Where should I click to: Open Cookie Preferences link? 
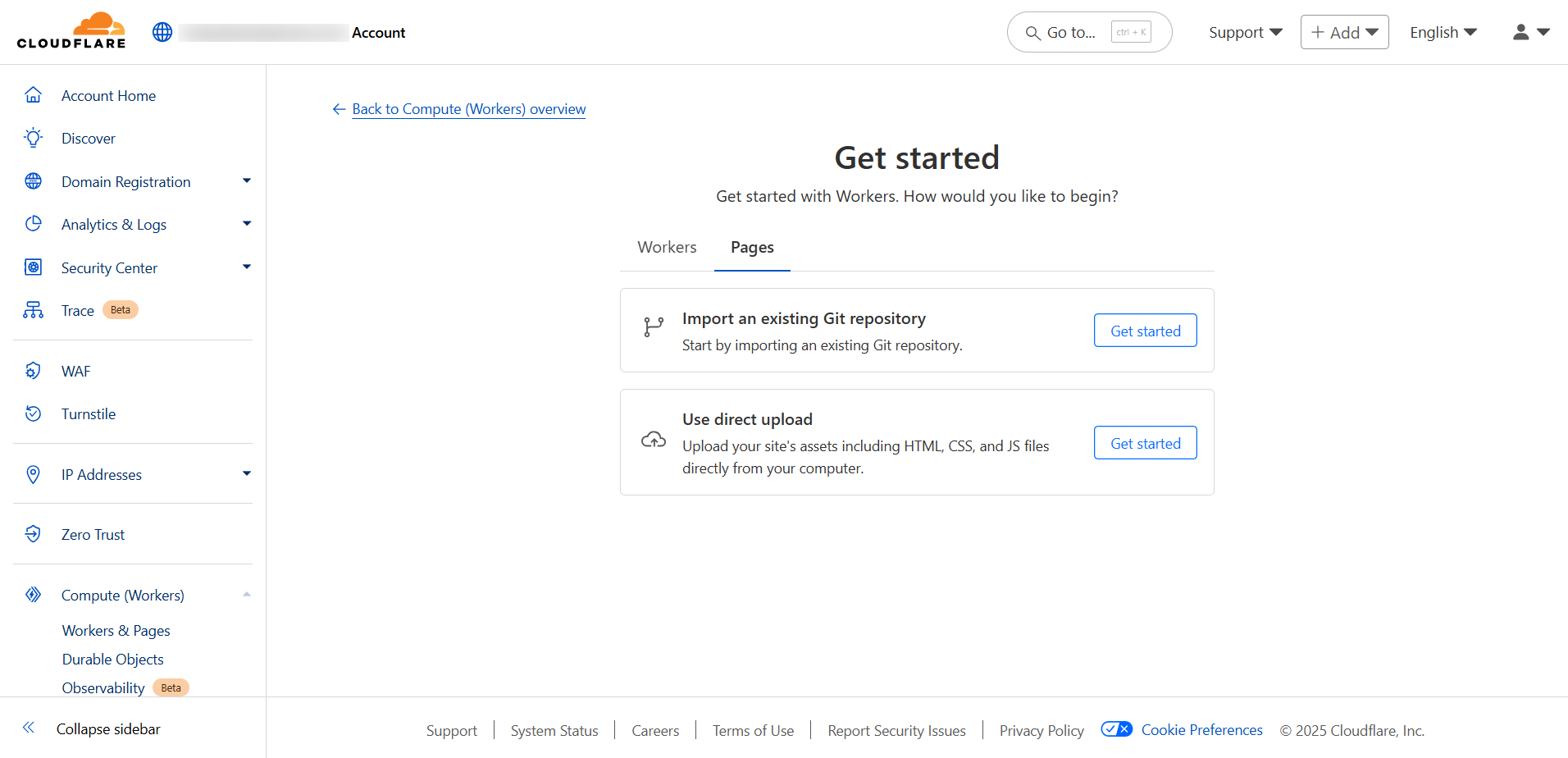(x=1201, y=729)
